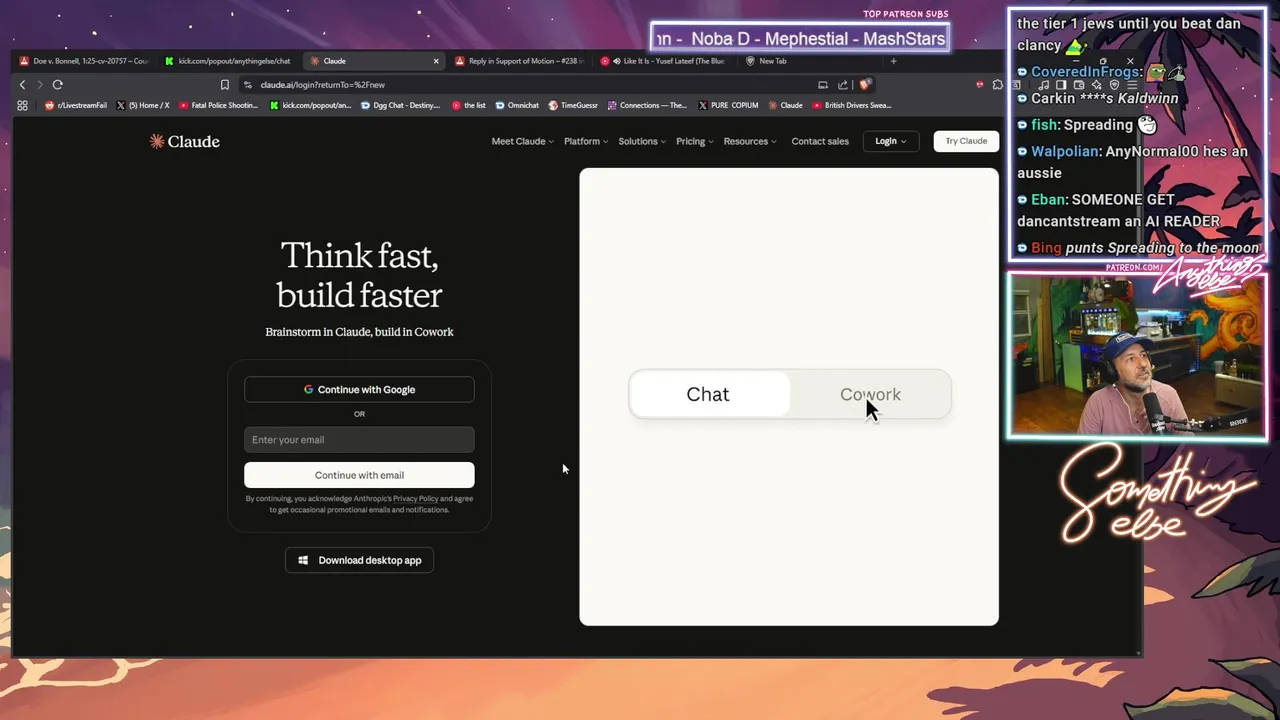
Task: Click the Windows icon on Download desktop app
Action: pyautogui.click(x=303, y=560)
